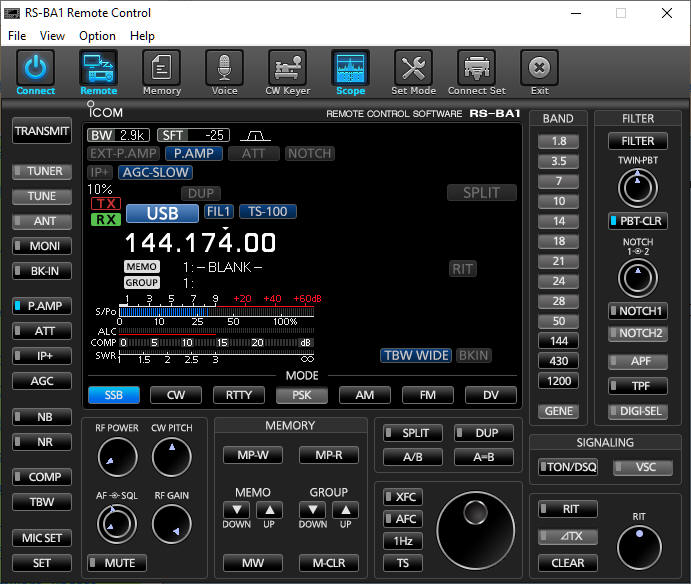Click the TBW WIDE indicator
This screenshot has width=691, height=584.
tap(416, 355)
